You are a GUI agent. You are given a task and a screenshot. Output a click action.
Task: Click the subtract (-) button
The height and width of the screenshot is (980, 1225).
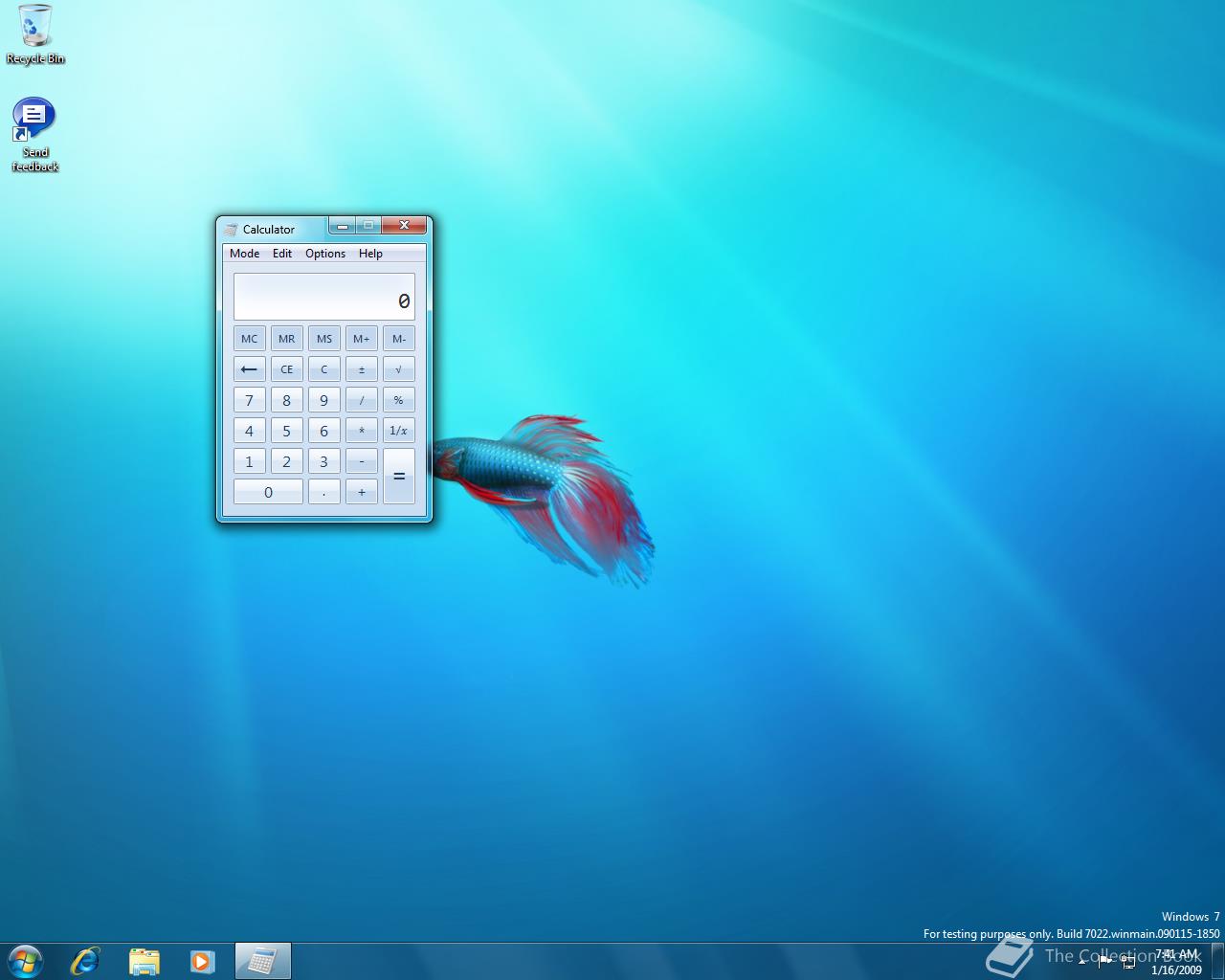[x=362, y=461]
